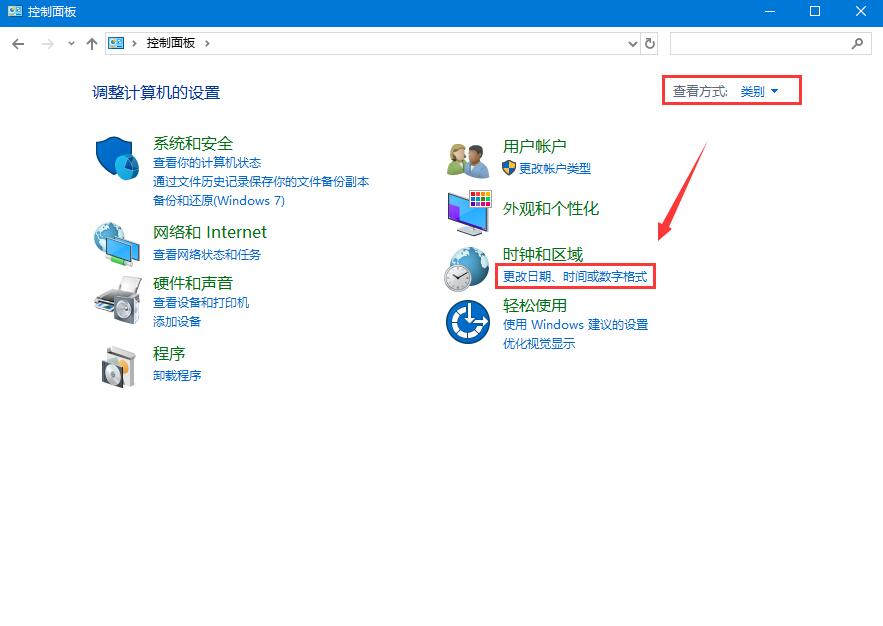
Task: Expand the address bar history dropdown arrow
Action: click(633, 43)
